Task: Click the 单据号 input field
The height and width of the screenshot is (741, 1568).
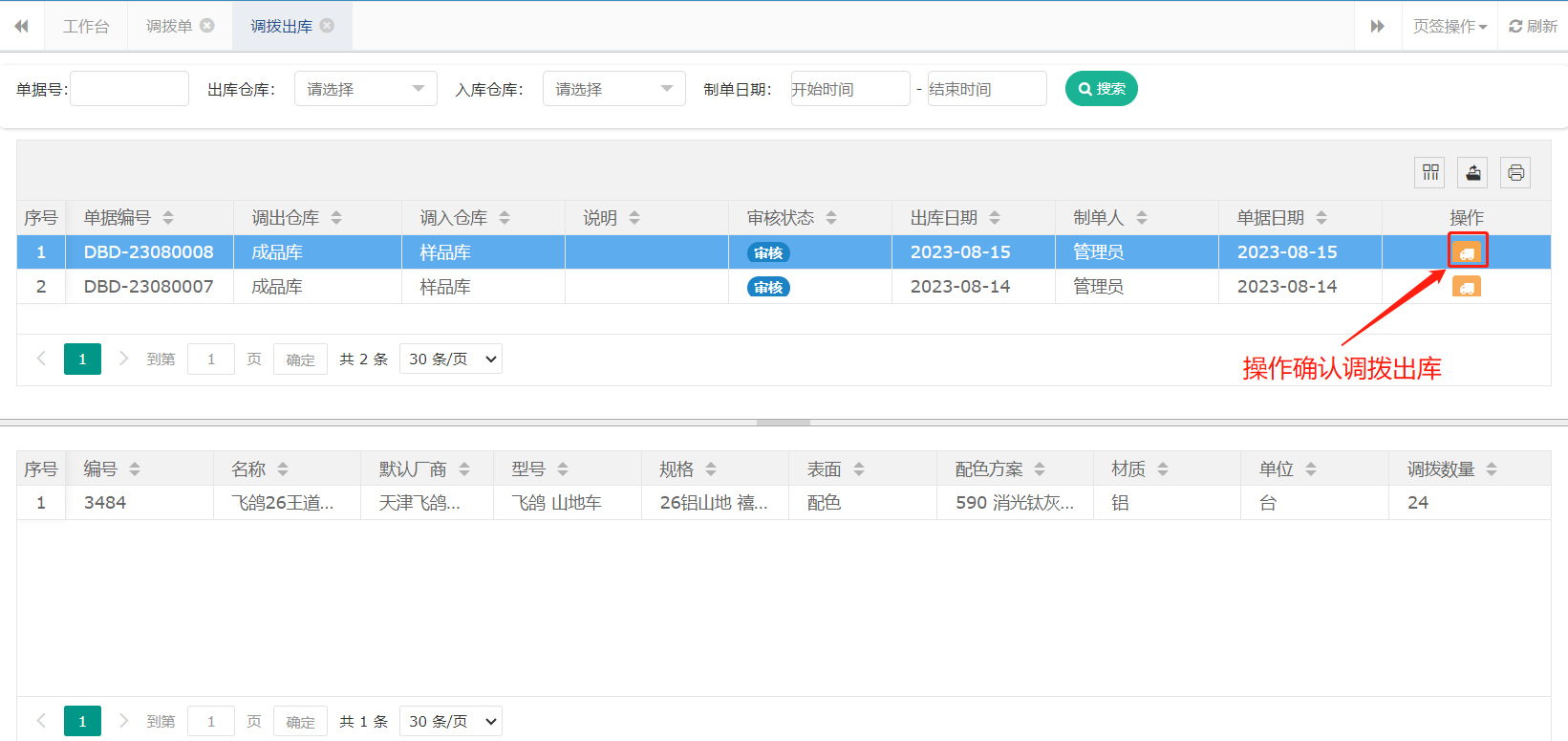Action: point(129,89)
